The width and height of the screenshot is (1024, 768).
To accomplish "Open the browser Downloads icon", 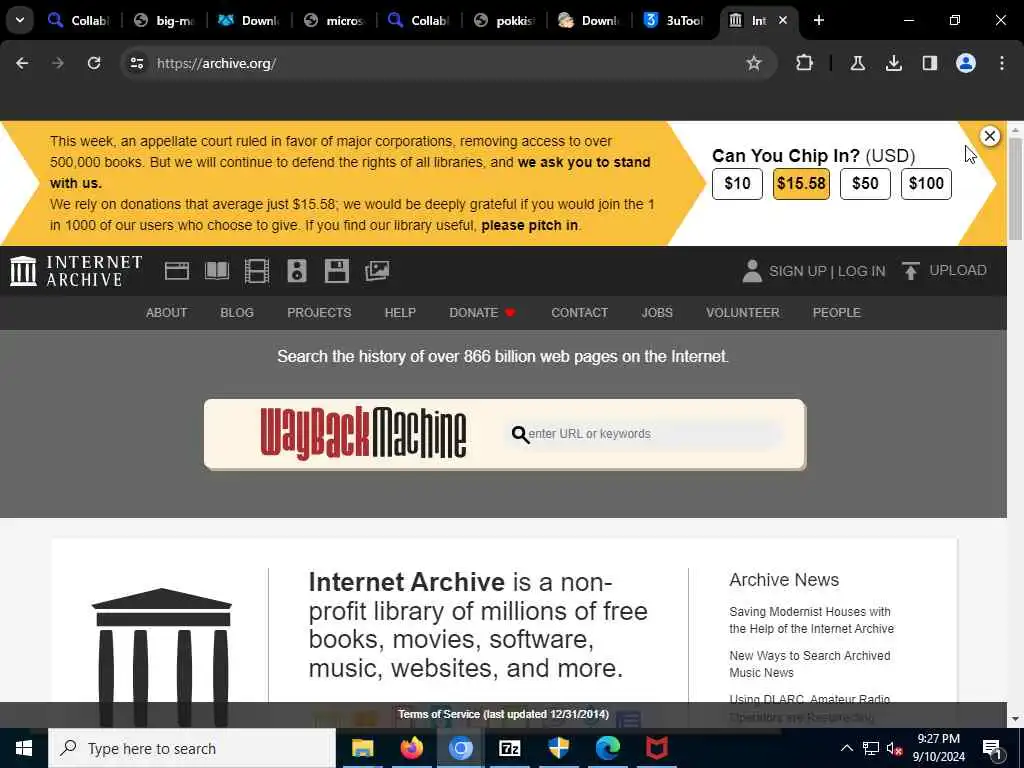I will pyautogui.click(x=893, y=63).
